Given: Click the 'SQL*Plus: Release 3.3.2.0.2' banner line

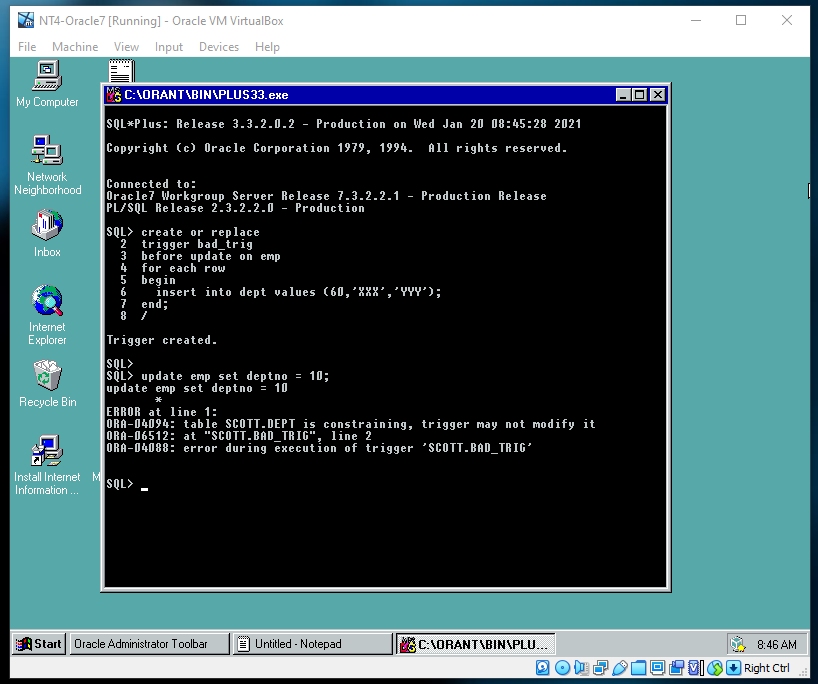Looking at the screenshot, I should (344, 124).
